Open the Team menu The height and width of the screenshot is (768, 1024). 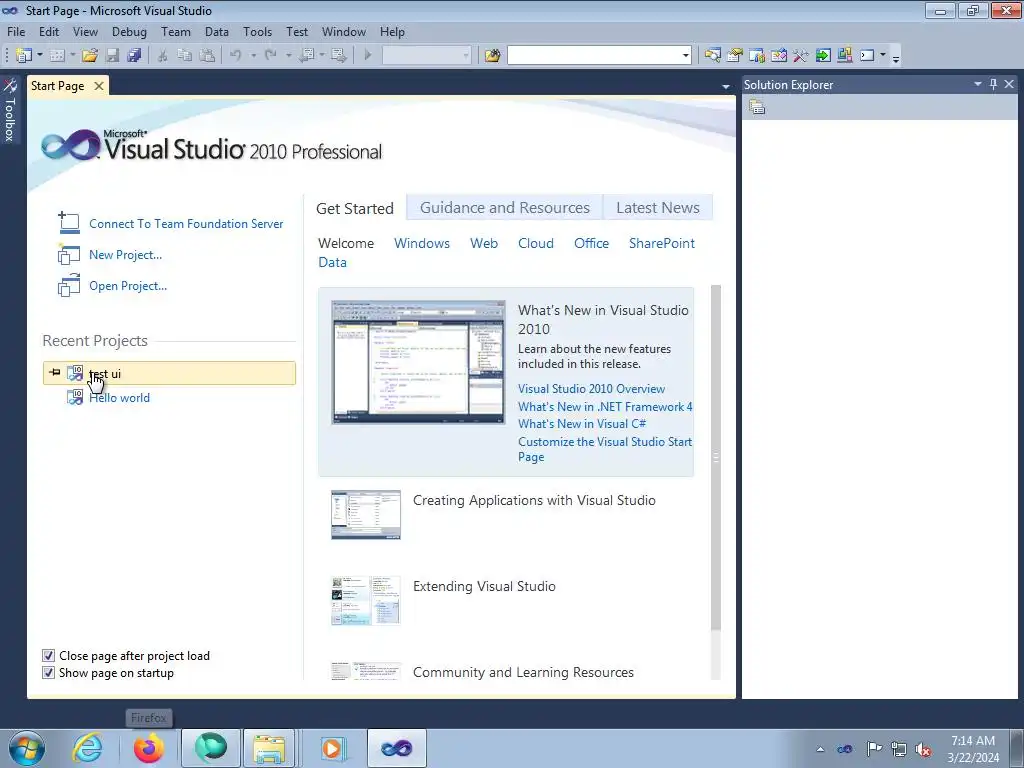pyautogui.click(x=176, y=31)
